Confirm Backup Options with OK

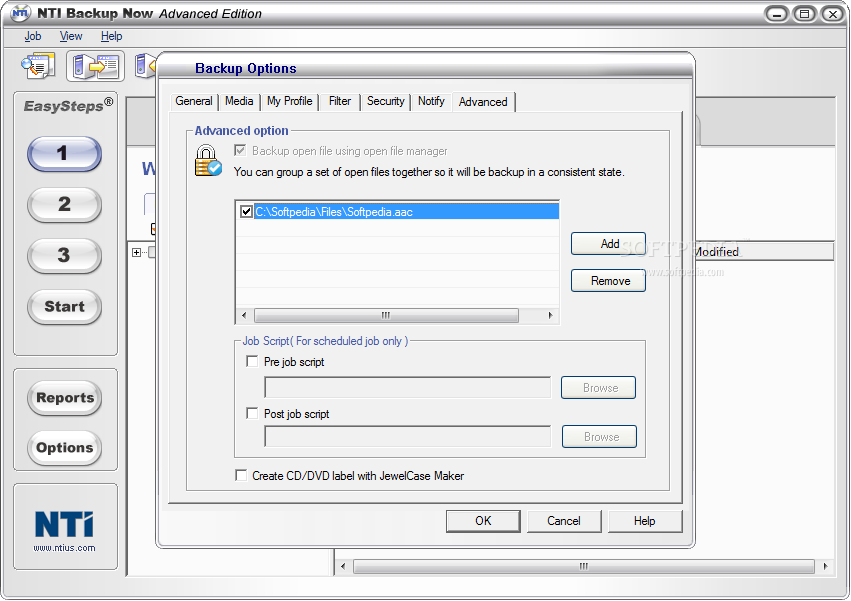click(x=483, y=521)
